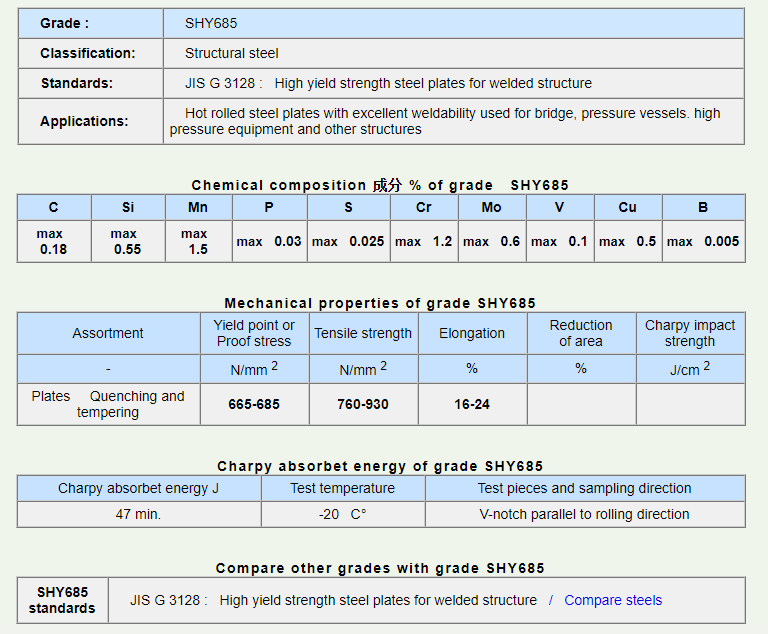Image resolution: width=768 pixels, height=634 pixels.
Task: Click the Standards: row label
Action: click(x=76, y=83)
